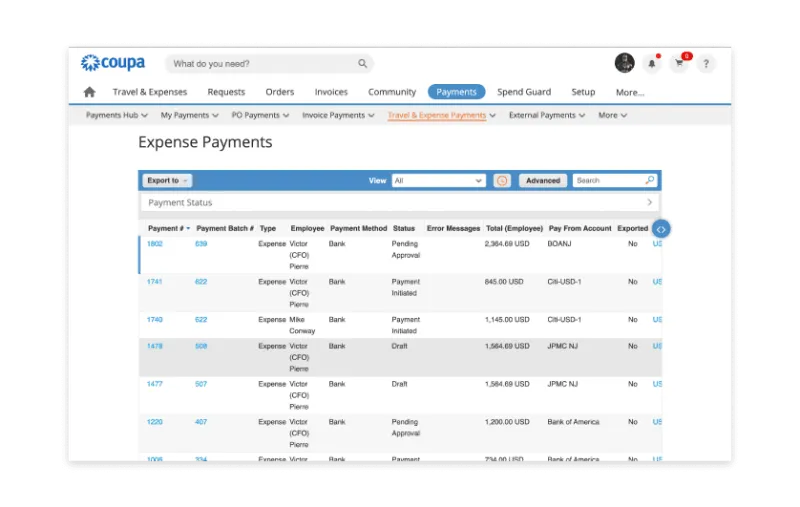Click the orange clock icon beside View

502,181
